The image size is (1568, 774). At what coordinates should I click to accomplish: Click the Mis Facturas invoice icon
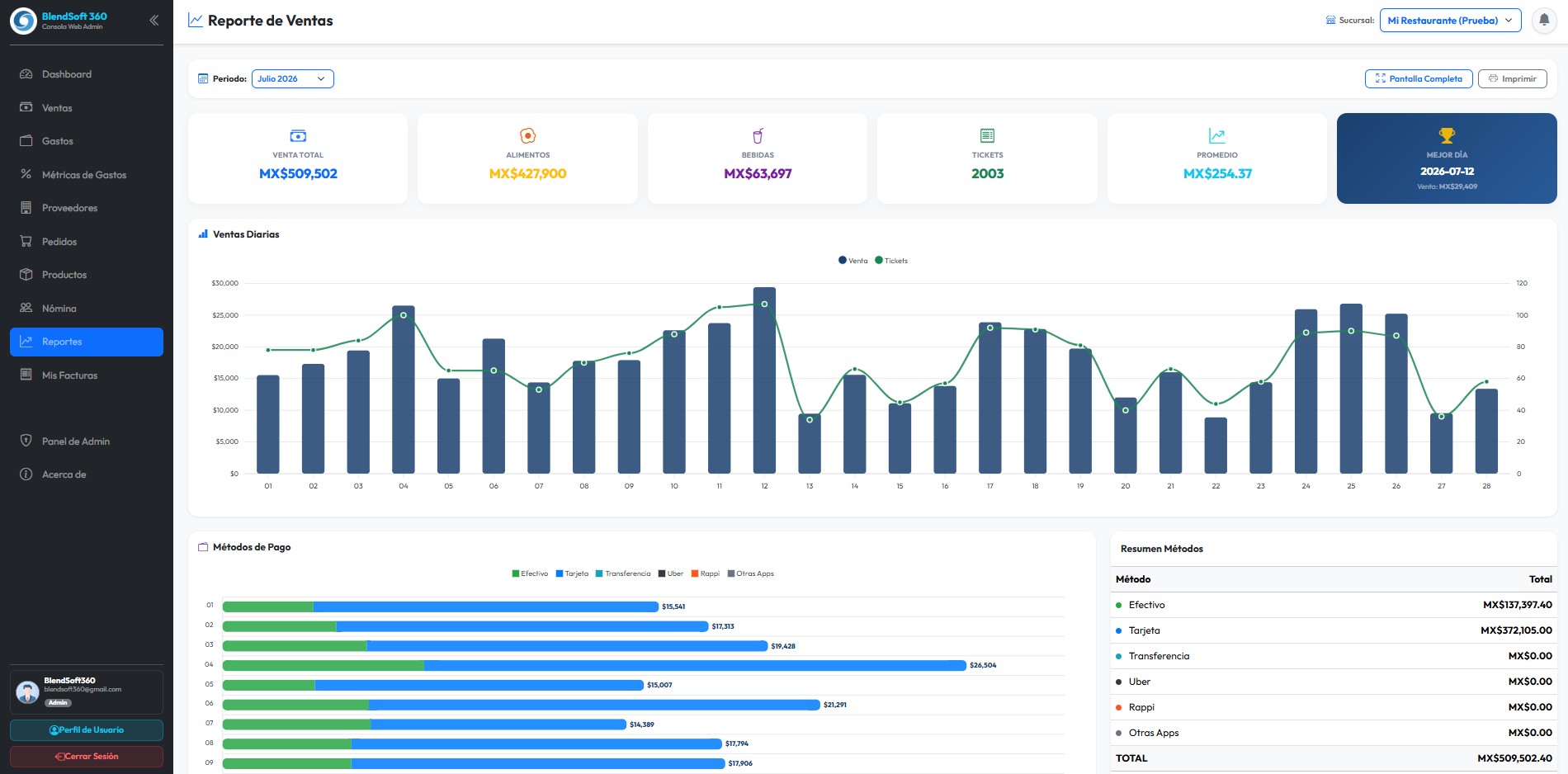coord(26,375)
